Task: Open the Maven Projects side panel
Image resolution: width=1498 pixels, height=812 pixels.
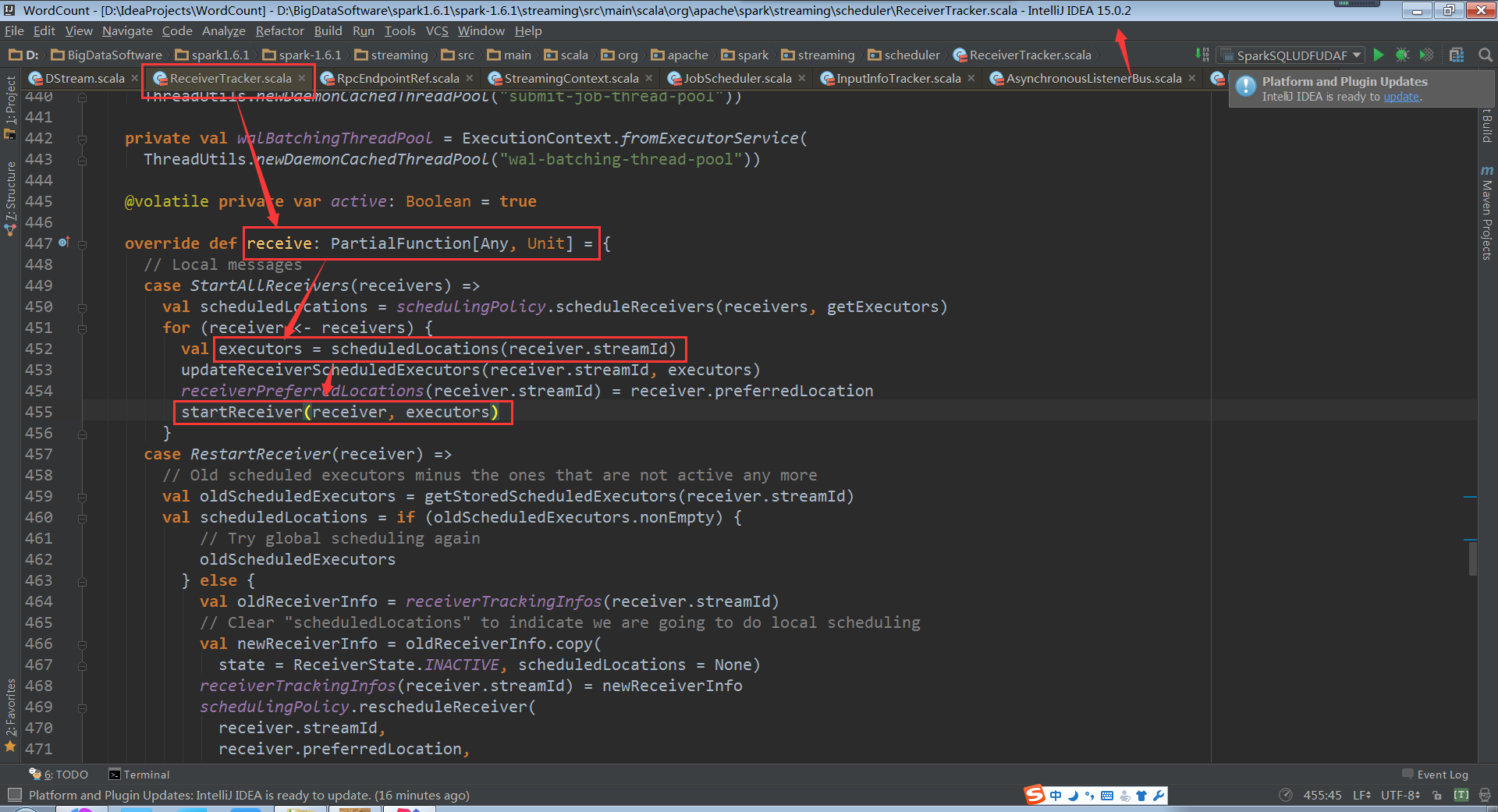Action: pyautogui.click(x=1487, y=213)
